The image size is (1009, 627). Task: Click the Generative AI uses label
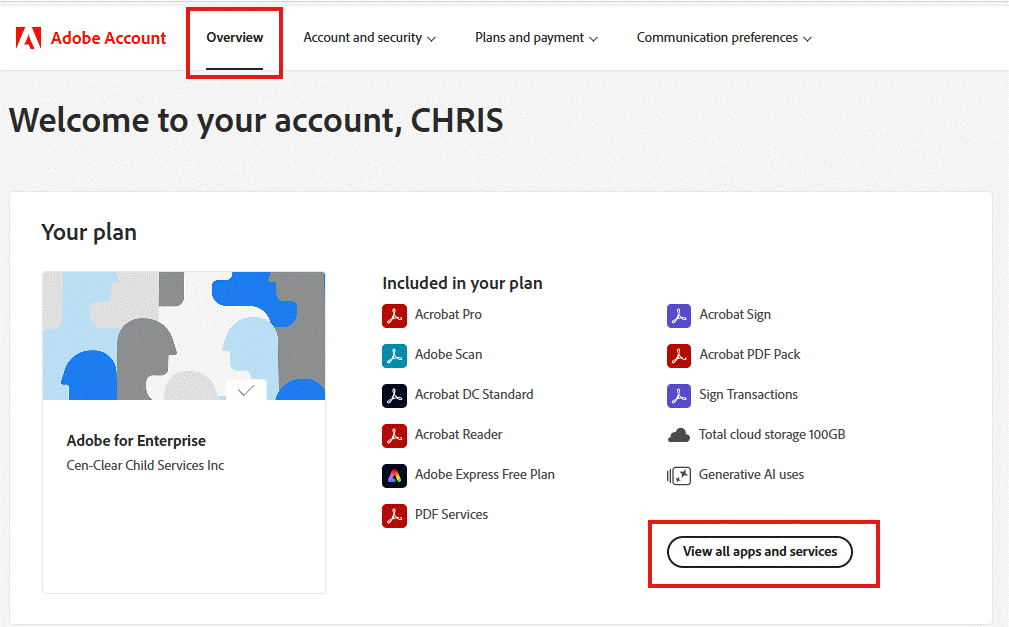[x=752, y=474]
